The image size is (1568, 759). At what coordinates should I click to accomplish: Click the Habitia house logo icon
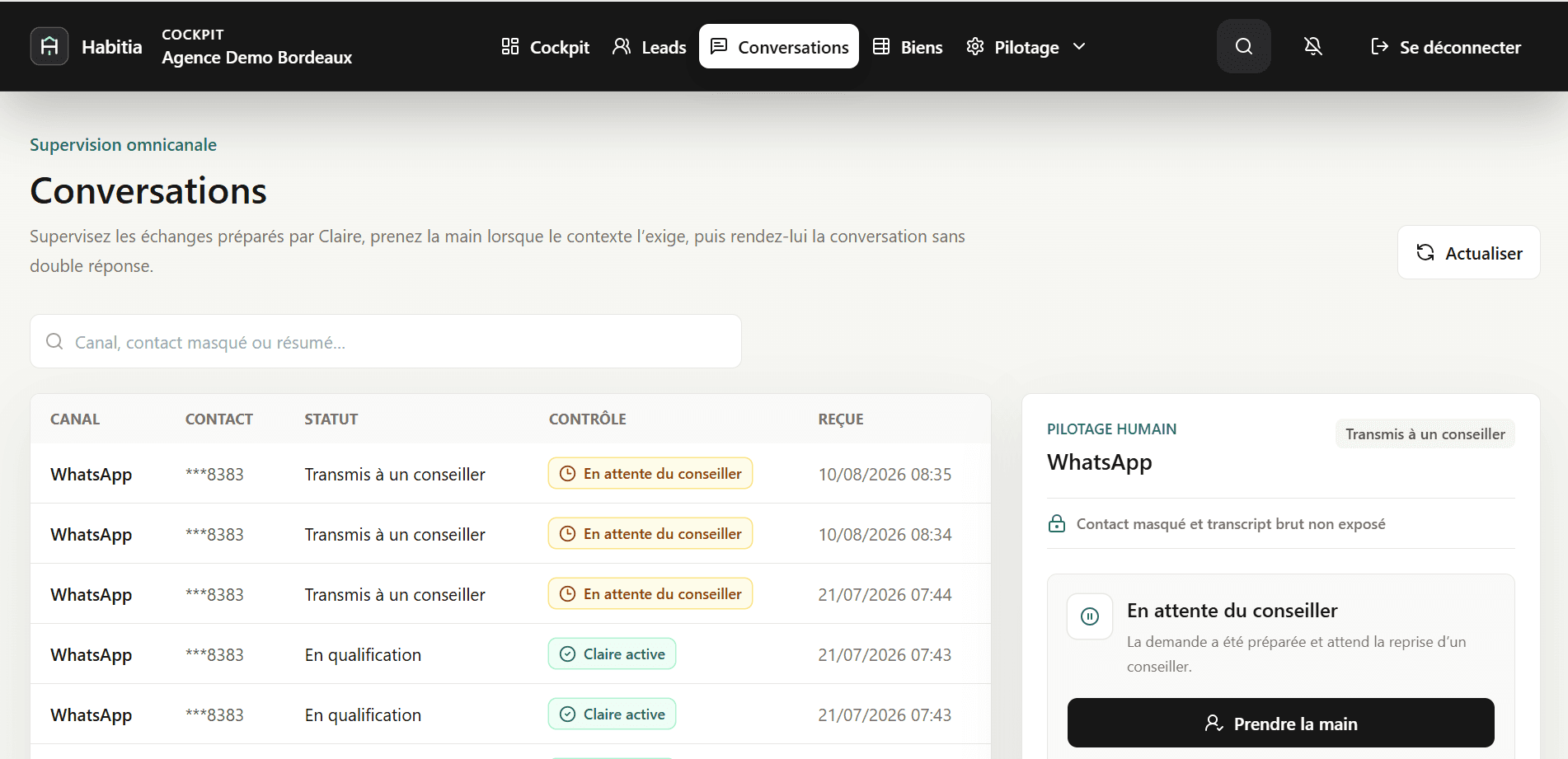pyautogui.click(x=49, y=46)
